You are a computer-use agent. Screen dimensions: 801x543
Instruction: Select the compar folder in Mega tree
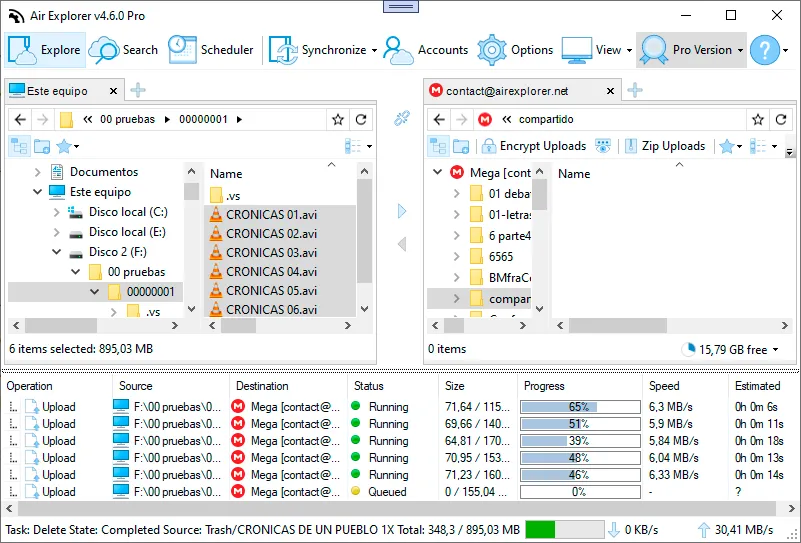click(x=509, y=298)
